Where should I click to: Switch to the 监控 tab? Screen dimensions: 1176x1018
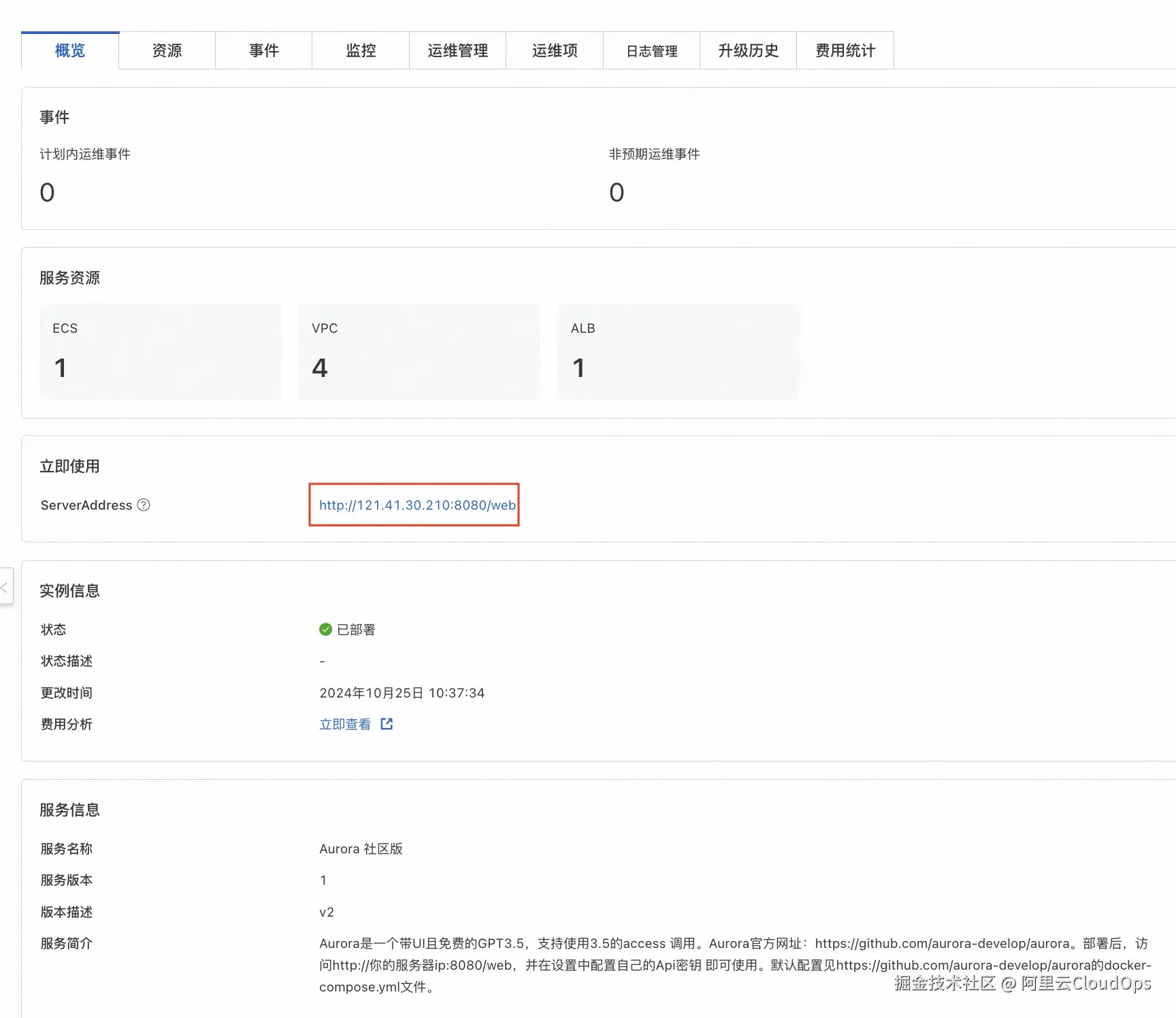point(361,50)
